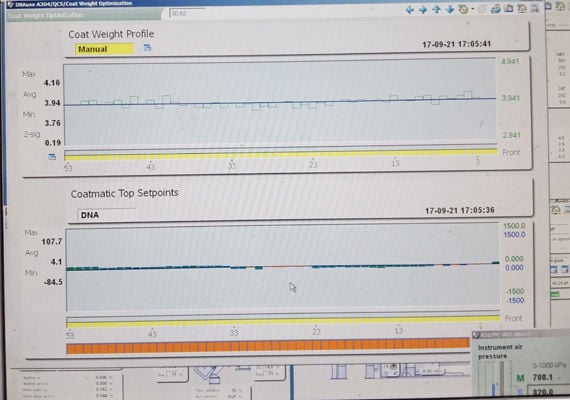
Task: Click the yellow zone bar under Coat Weight Profile
Action: 281,154
